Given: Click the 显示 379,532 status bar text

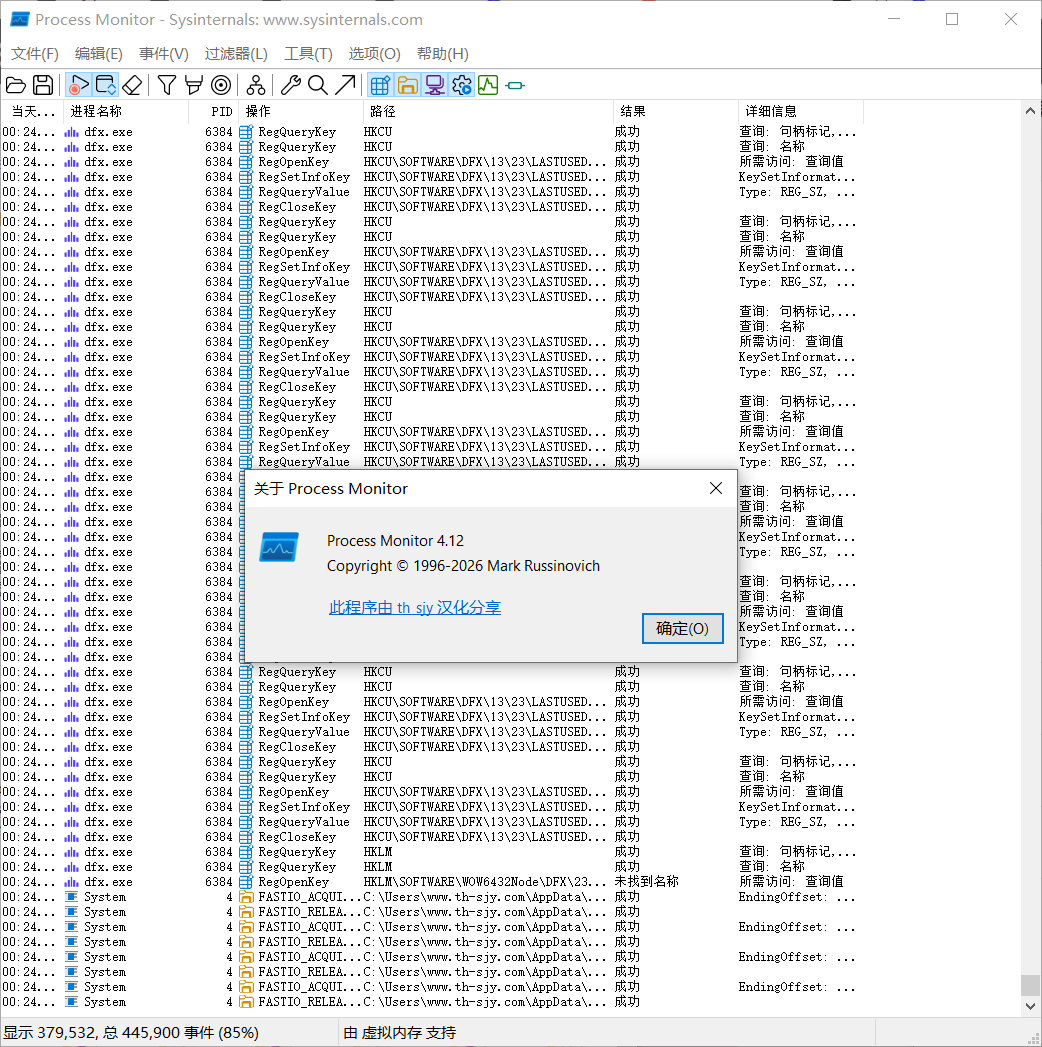Looking at the screenshot, I should click(132, 1033).
